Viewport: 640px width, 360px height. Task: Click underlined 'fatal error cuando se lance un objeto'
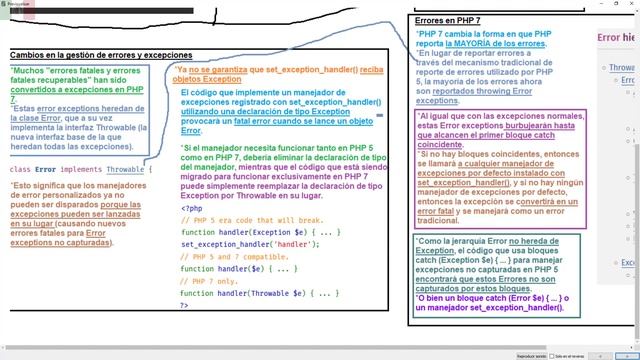[303, 121]
